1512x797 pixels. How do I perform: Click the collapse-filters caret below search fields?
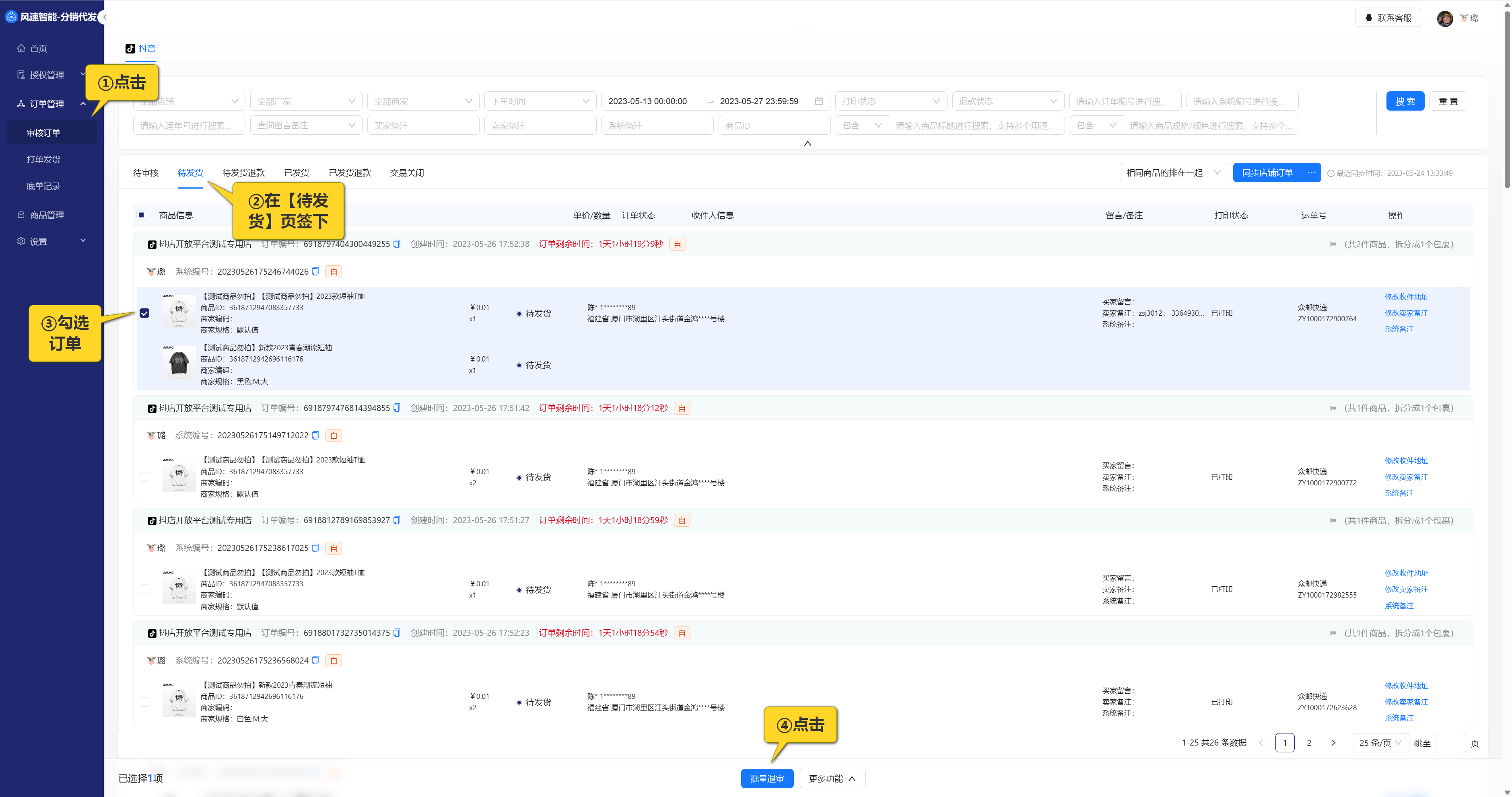[x=807, y=143]
